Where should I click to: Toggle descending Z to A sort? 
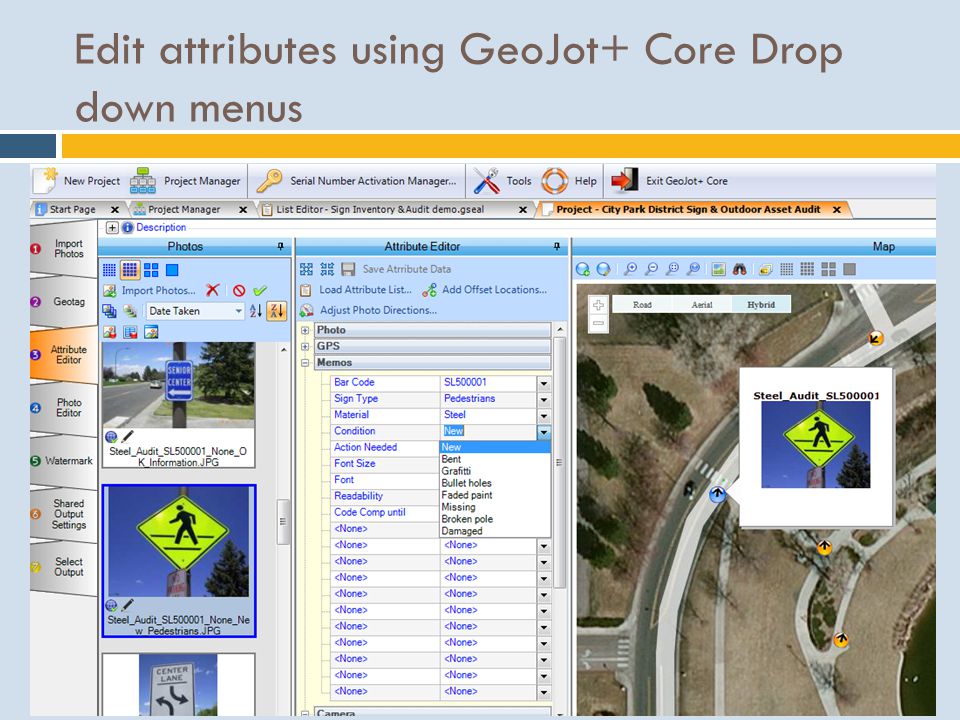point(276,311)
